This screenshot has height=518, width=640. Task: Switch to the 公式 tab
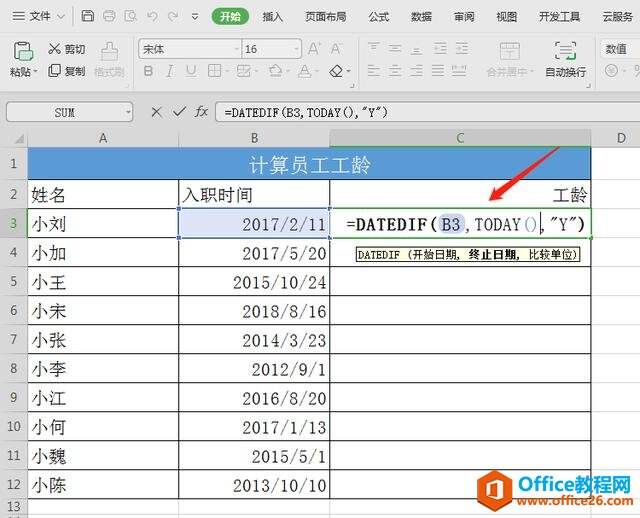379,17
